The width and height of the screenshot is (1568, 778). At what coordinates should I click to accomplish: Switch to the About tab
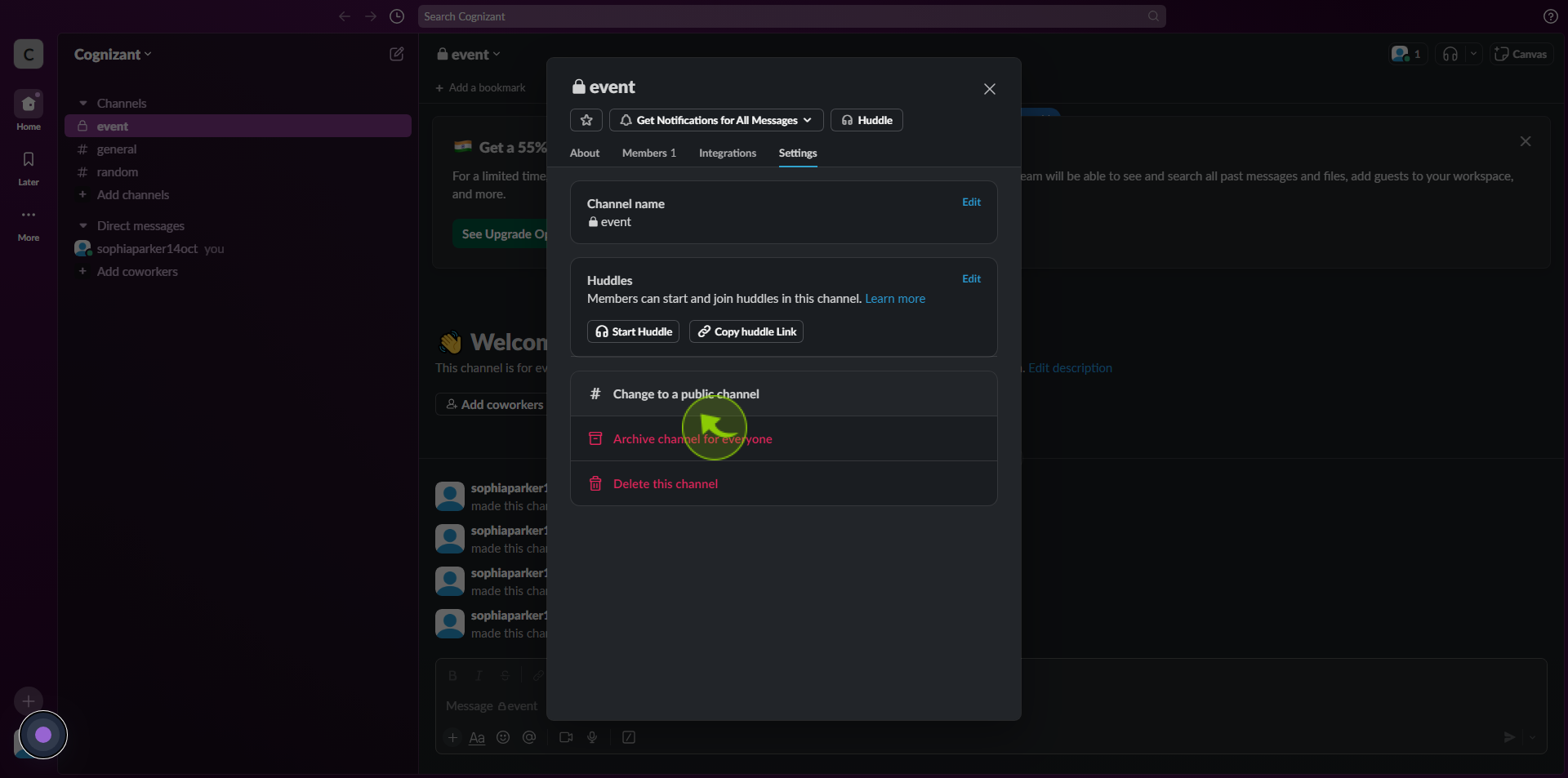pos(585,153)
